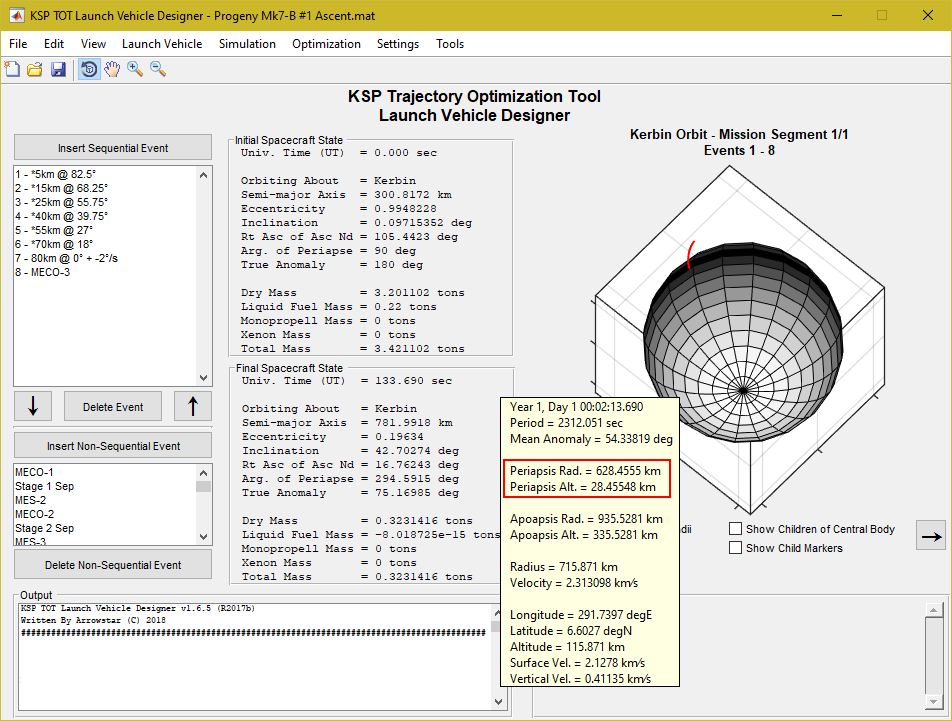952x721 pixels.
Task: Select event 2 - *15km @ 68.25°
Action: coord(106,188)
